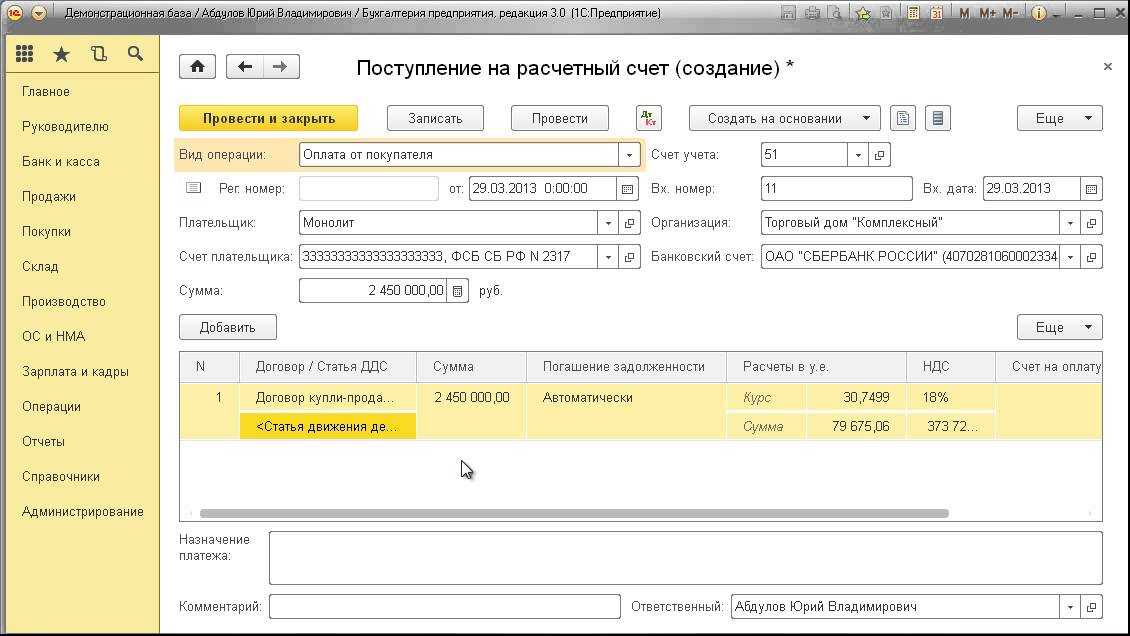The width and height of the screenshot is (1130, 636).
Task: Open Продажи section
Action: click(x=48, y=197)
